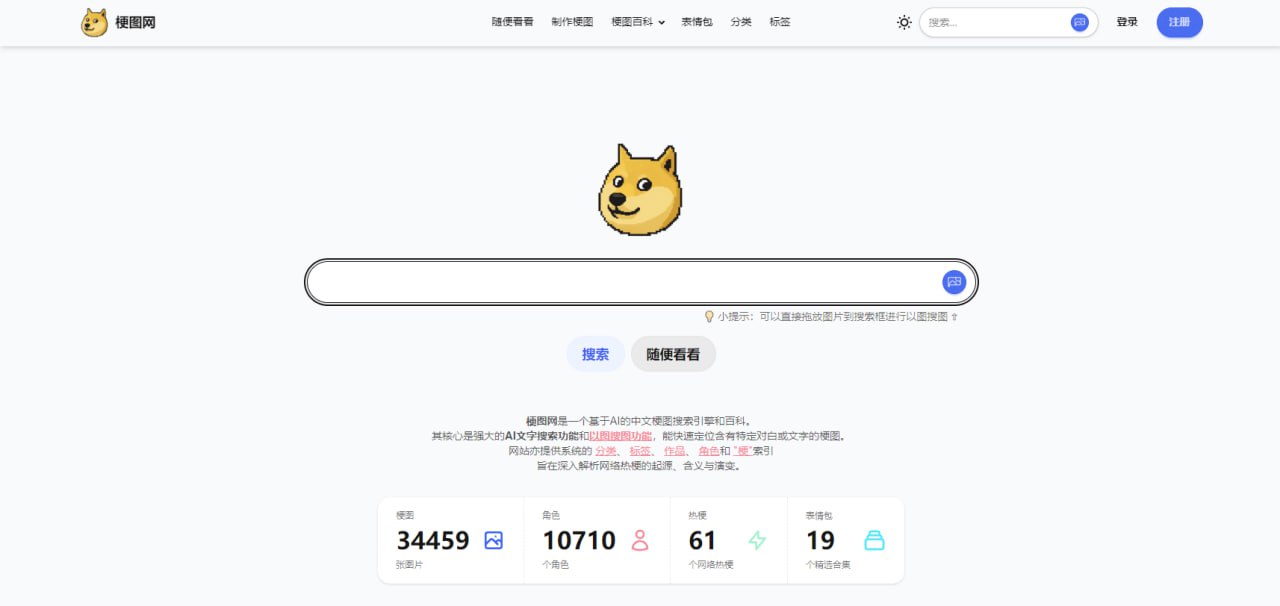Click image search icon in main search bar
Image resolution: width=1280 pixels, height=606 pixels.
click(x=954, y=282)
